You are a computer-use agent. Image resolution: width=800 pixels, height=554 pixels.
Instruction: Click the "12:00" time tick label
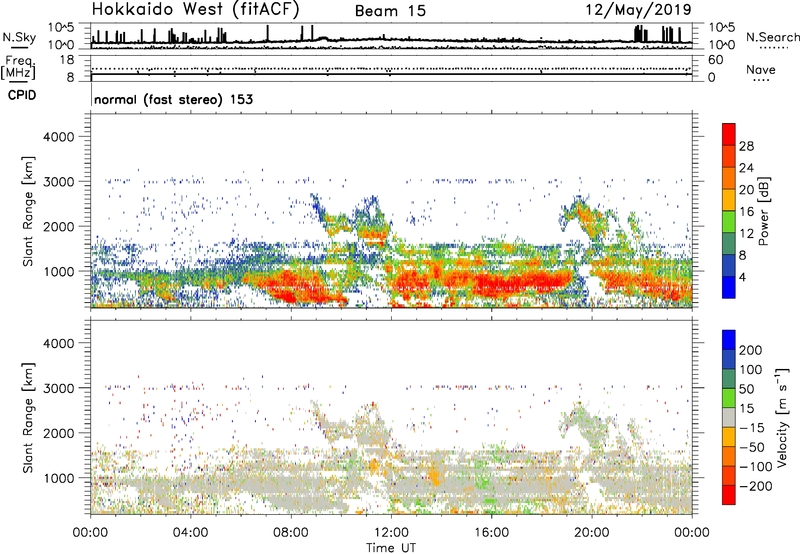391,533
